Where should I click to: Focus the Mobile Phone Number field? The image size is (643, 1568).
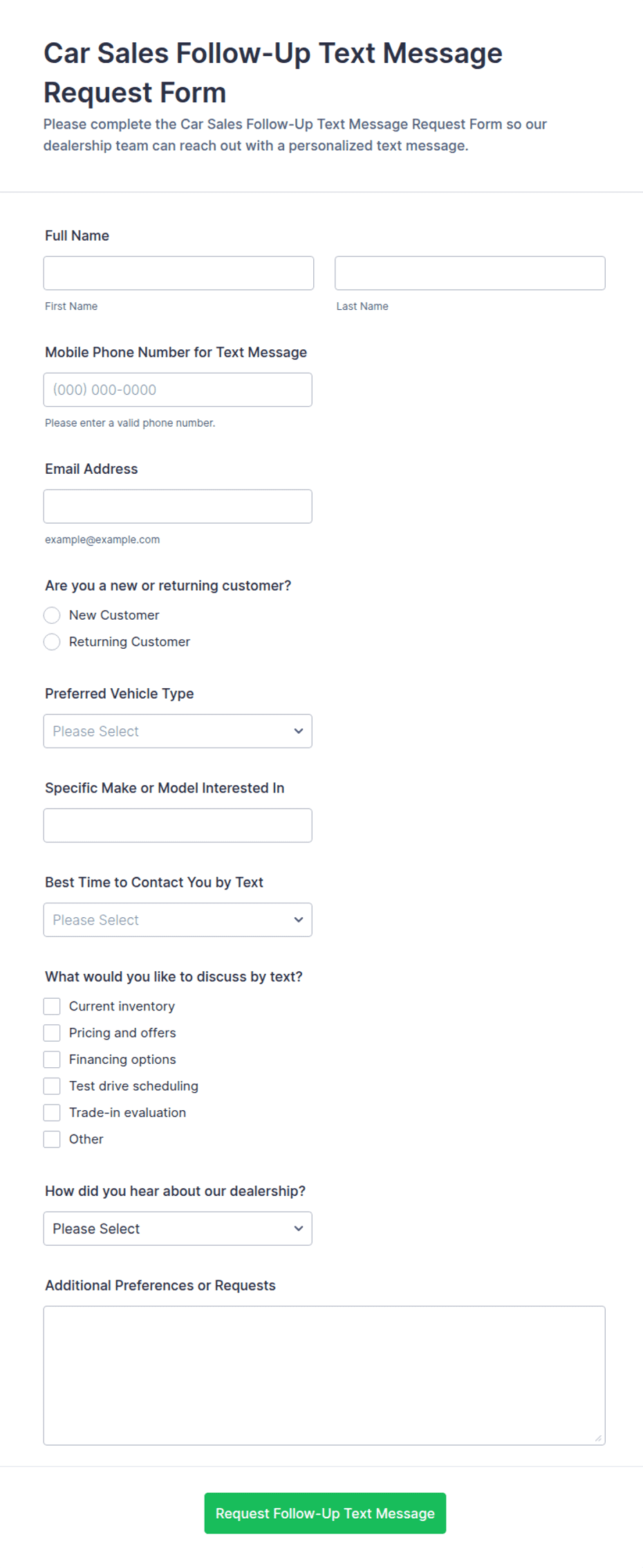click(178, 390)
